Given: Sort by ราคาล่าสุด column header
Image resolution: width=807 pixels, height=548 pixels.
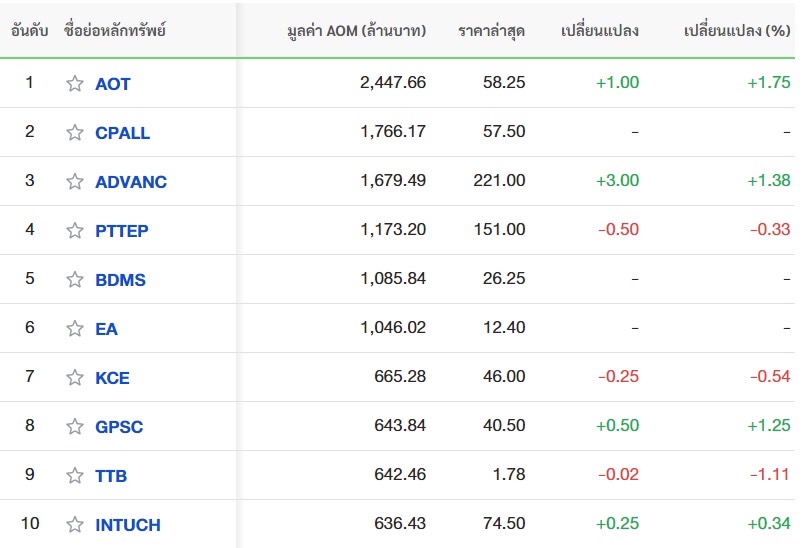Looking at the screenshot, I should click(491, 31).
